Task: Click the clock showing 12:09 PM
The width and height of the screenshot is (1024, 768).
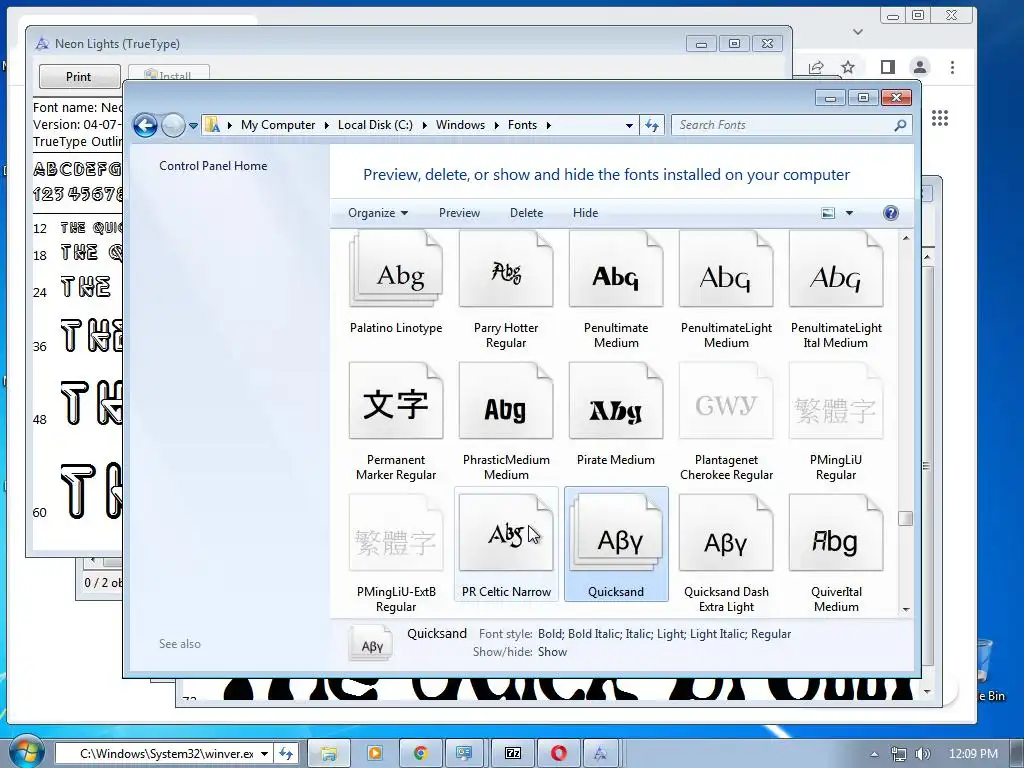Action: coord(973,754)
